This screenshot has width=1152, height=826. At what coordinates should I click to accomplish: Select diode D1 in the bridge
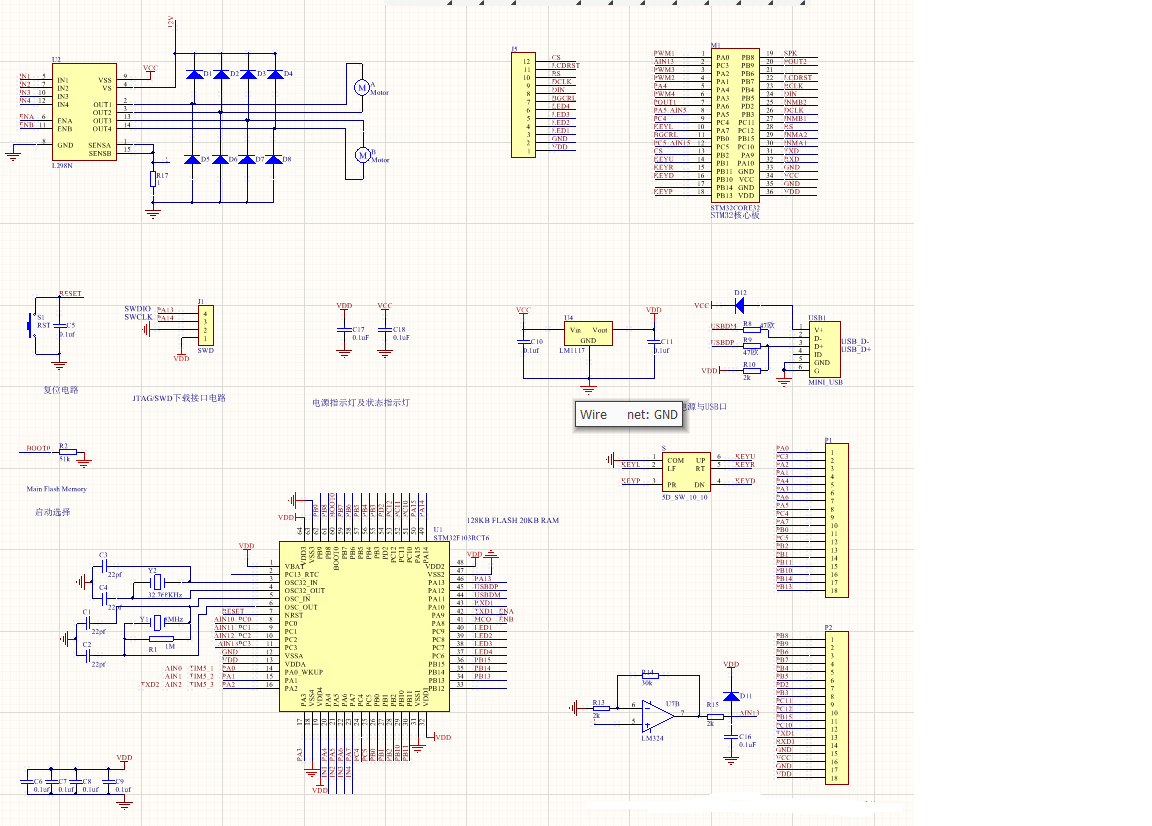194,74
